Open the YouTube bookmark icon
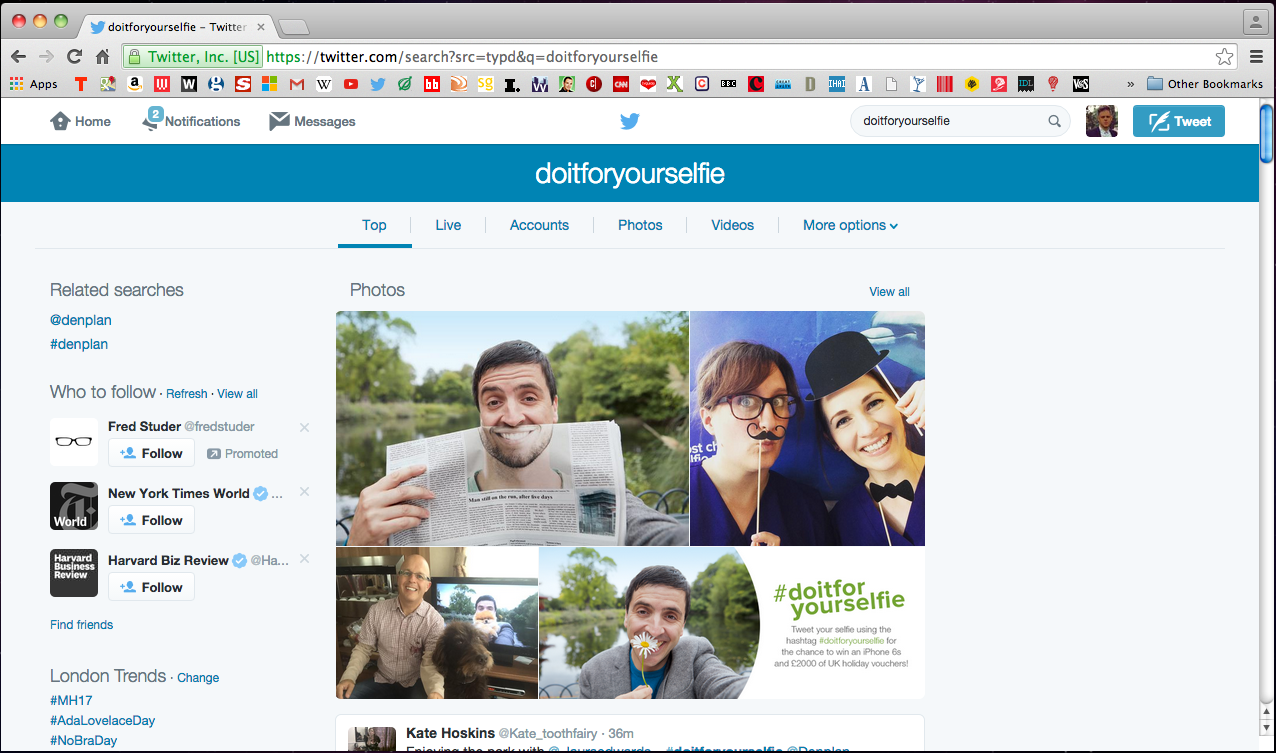Viewport: 1276px width, 753px height. 350,84
